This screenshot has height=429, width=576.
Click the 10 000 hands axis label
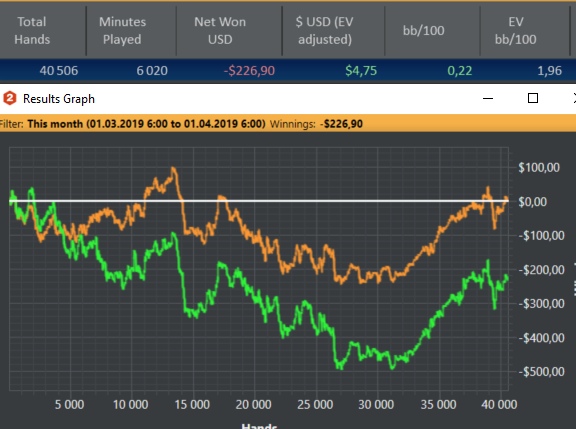pos(130,404)
